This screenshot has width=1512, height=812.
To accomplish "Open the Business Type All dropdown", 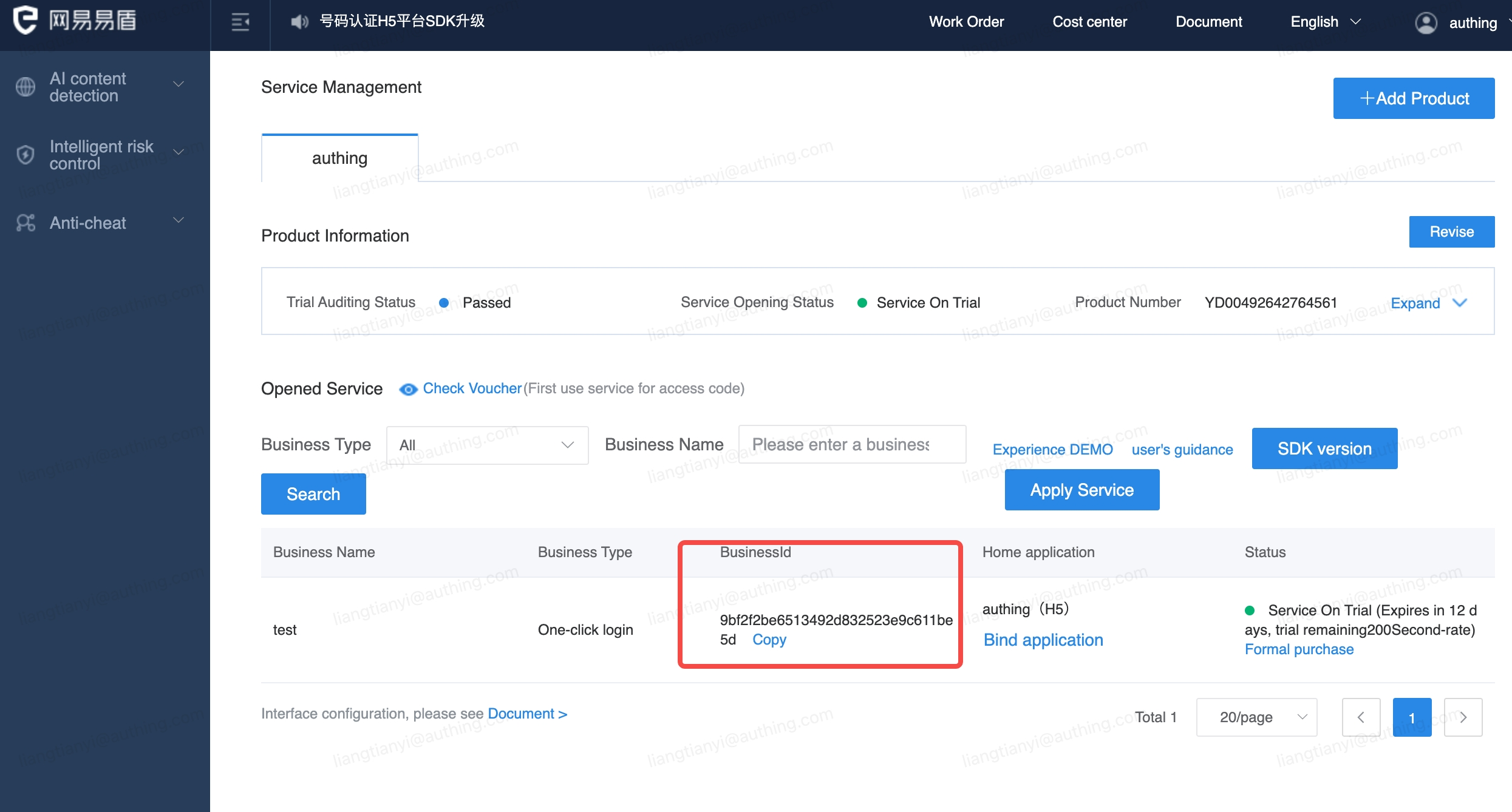I will (487, 445).
